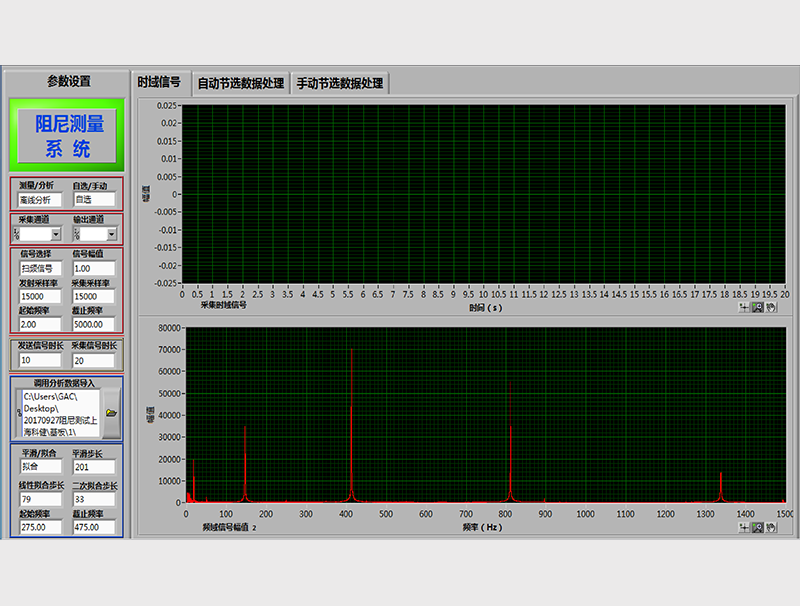
Task: Click the path type glyph beside file path
Action: click(19, 413)
